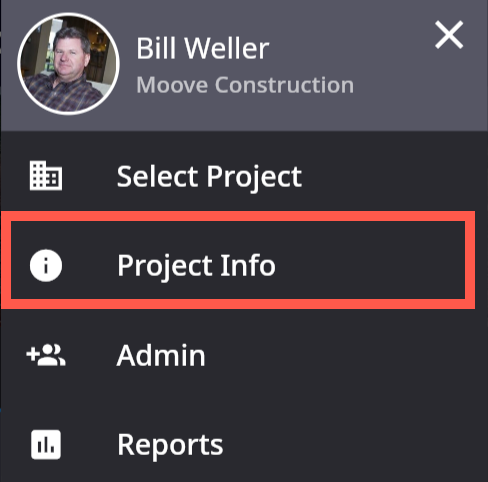
Task: Click the "Project Info" text label
Action: click(196, 266)
